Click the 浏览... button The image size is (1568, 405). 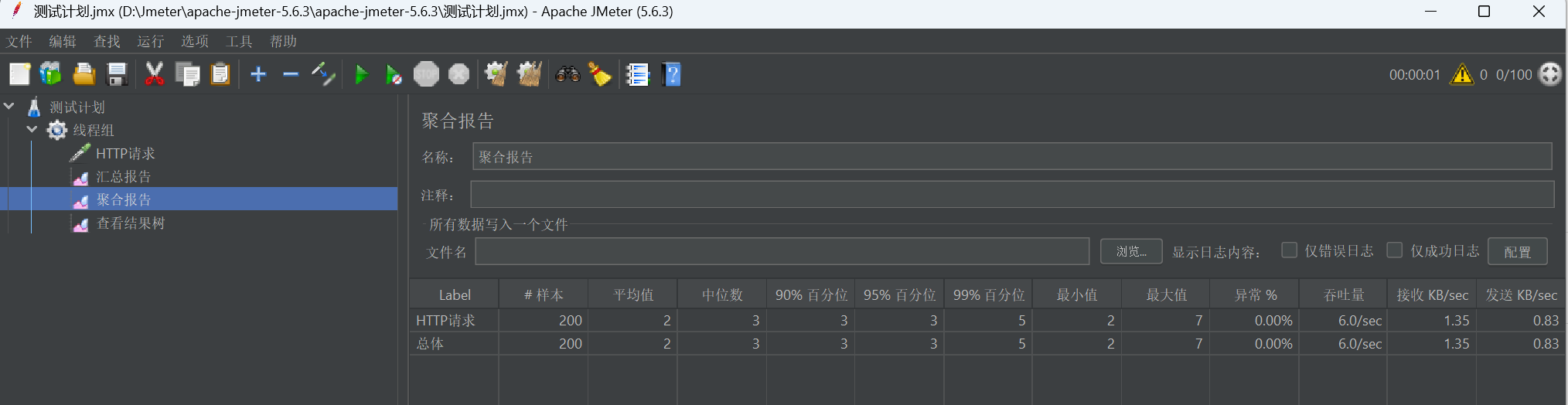coord(1130,251)
